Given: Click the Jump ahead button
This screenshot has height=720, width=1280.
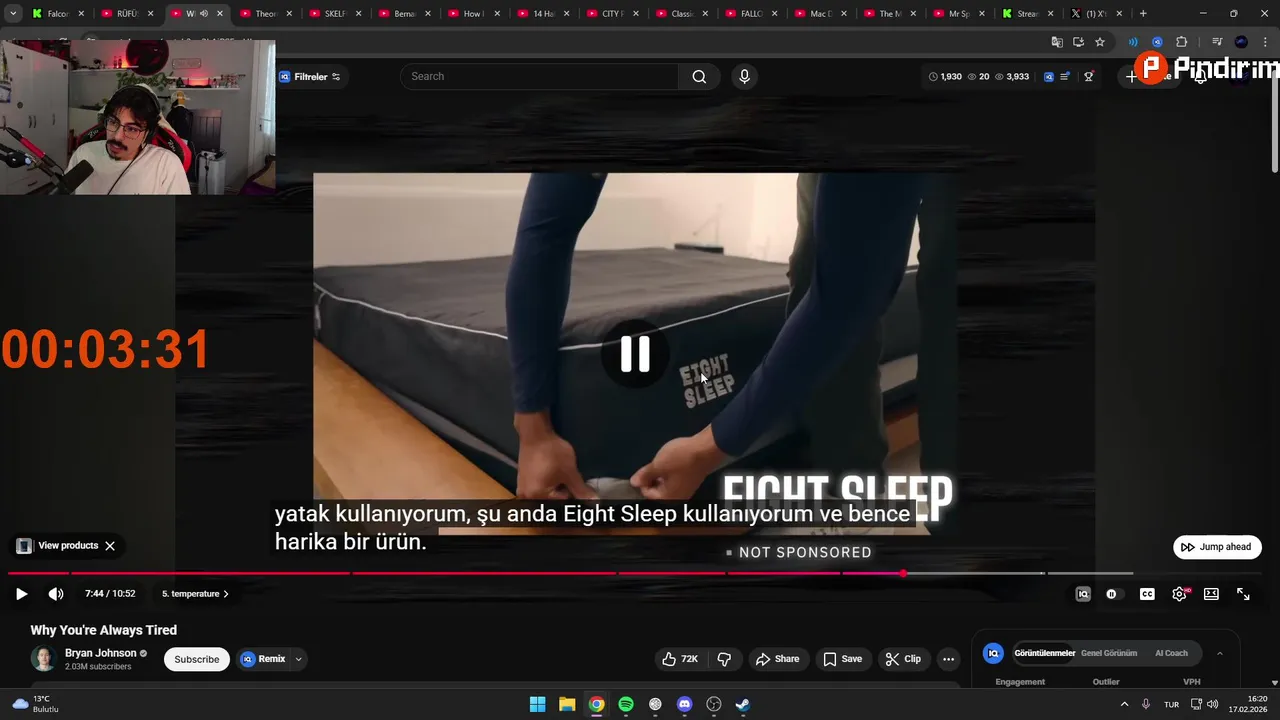Looking at the screenshot, I should (1217, 547).
